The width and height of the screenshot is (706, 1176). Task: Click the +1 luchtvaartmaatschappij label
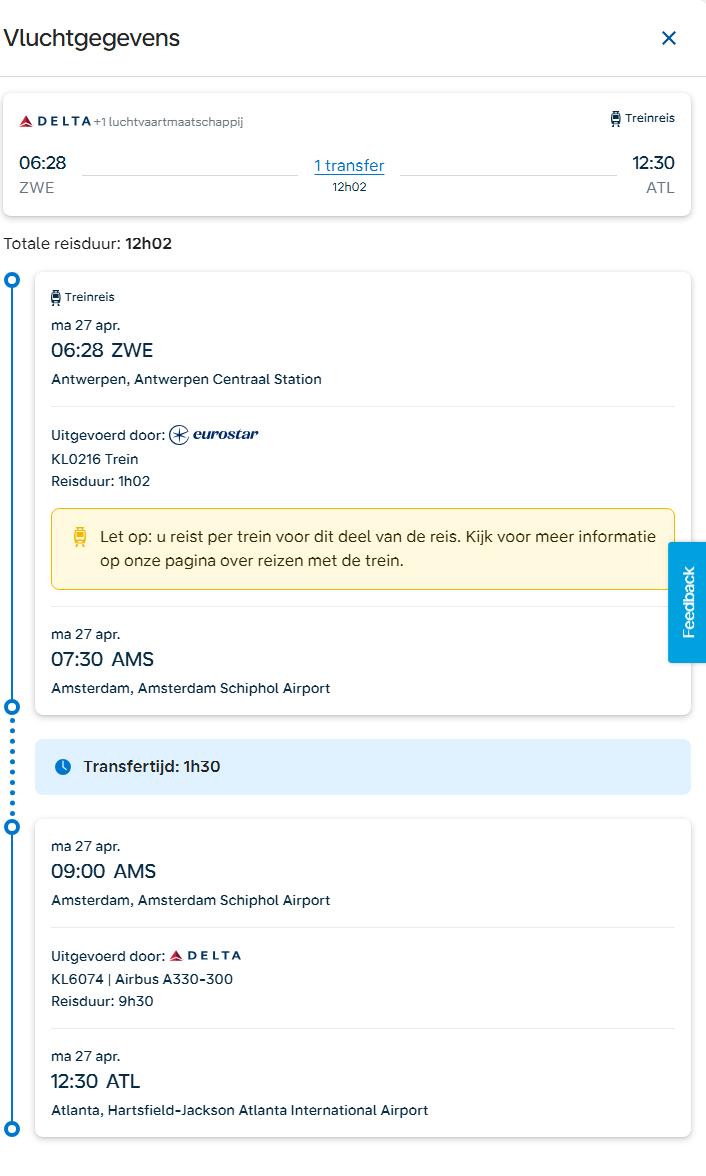point(168,122)
